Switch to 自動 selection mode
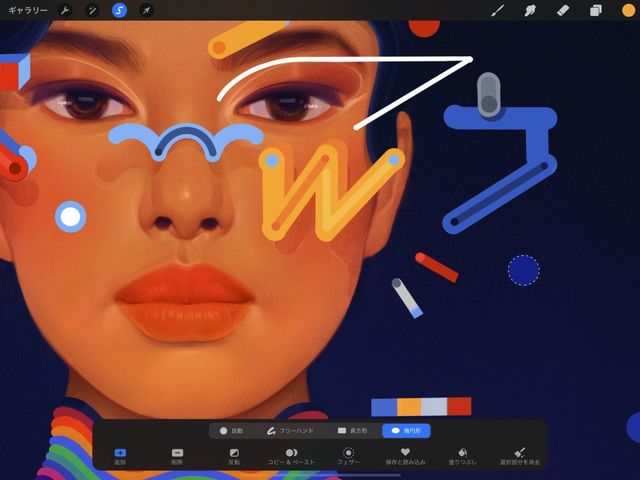 tap(231, 431)
